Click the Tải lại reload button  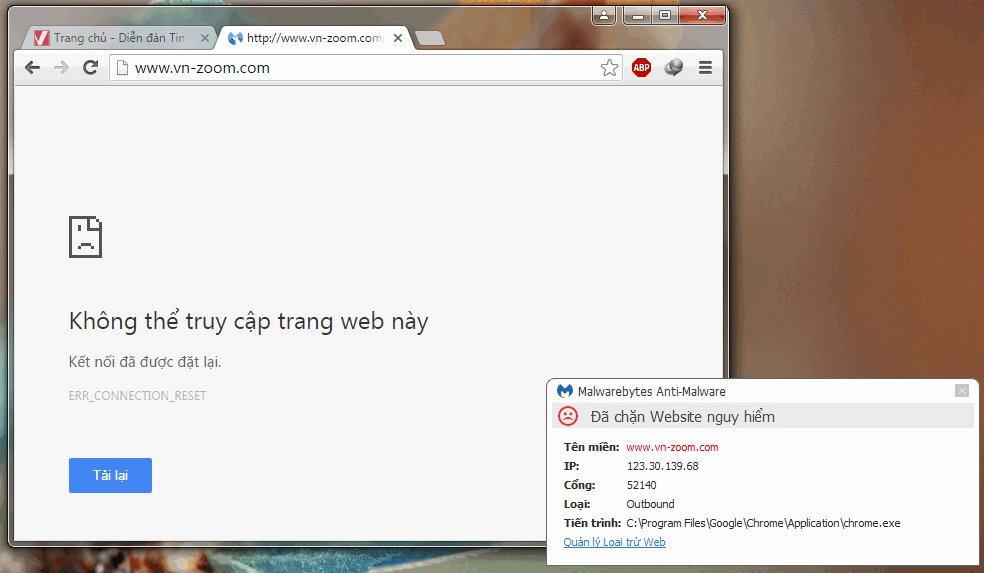(110, 475)
